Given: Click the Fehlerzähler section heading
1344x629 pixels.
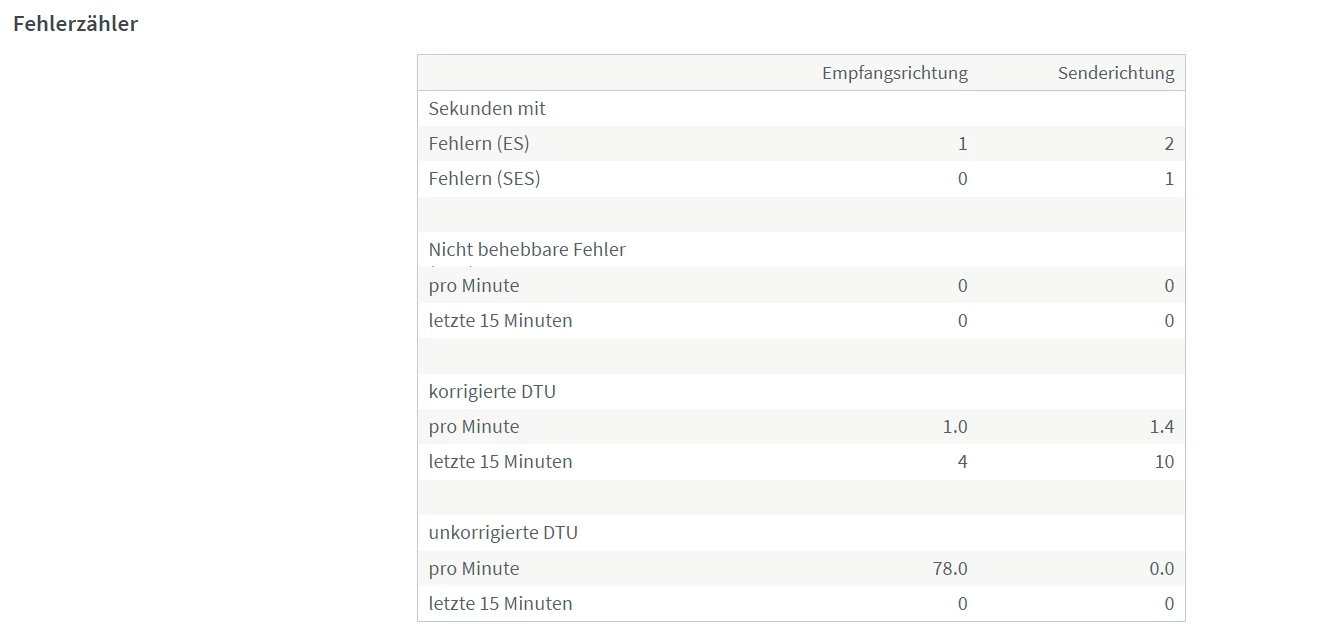Looking at the screenshot, I should pos(75,24).
